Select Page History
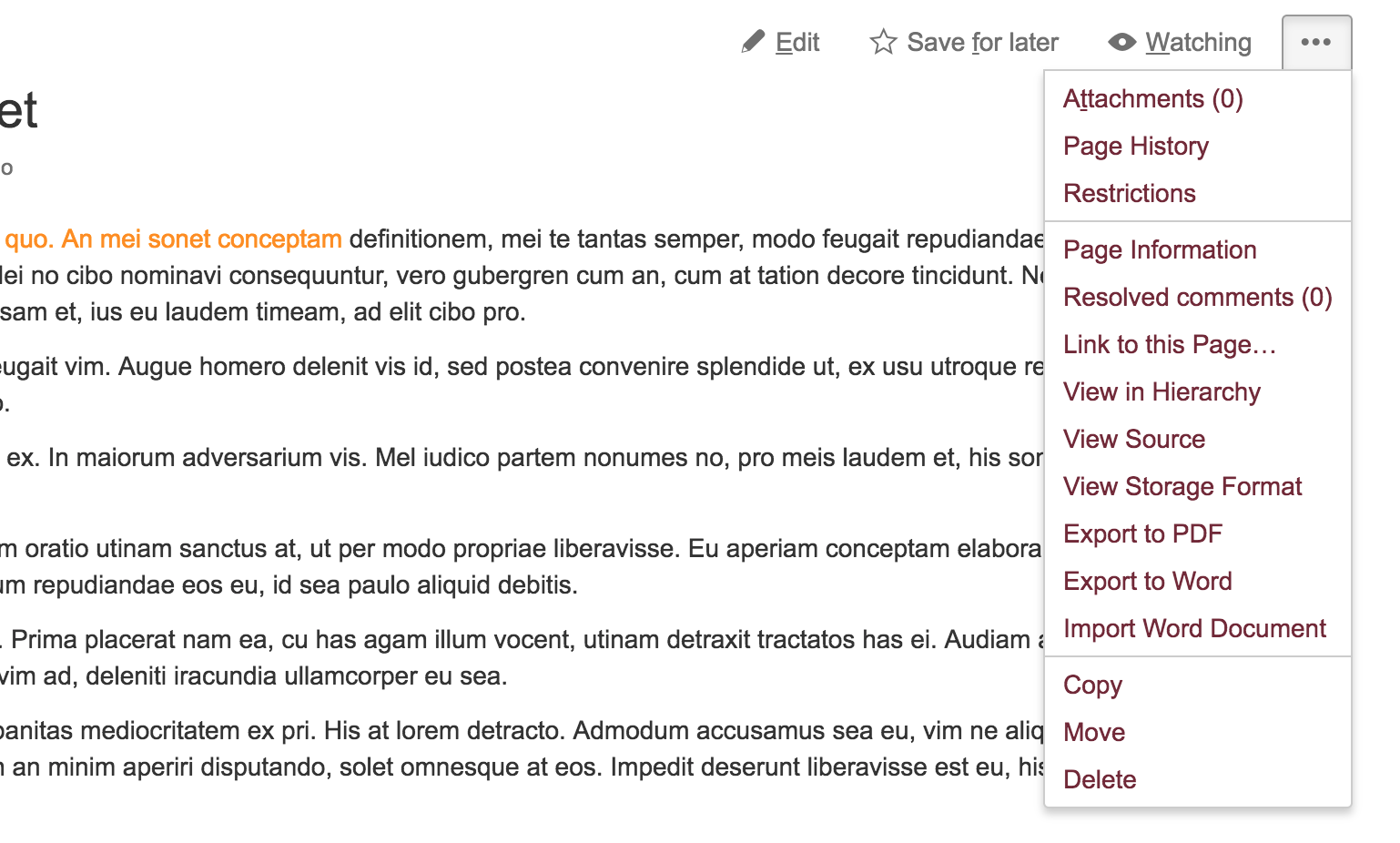The width and height of the screenshot is (1400, 843). coord(1135,146)
